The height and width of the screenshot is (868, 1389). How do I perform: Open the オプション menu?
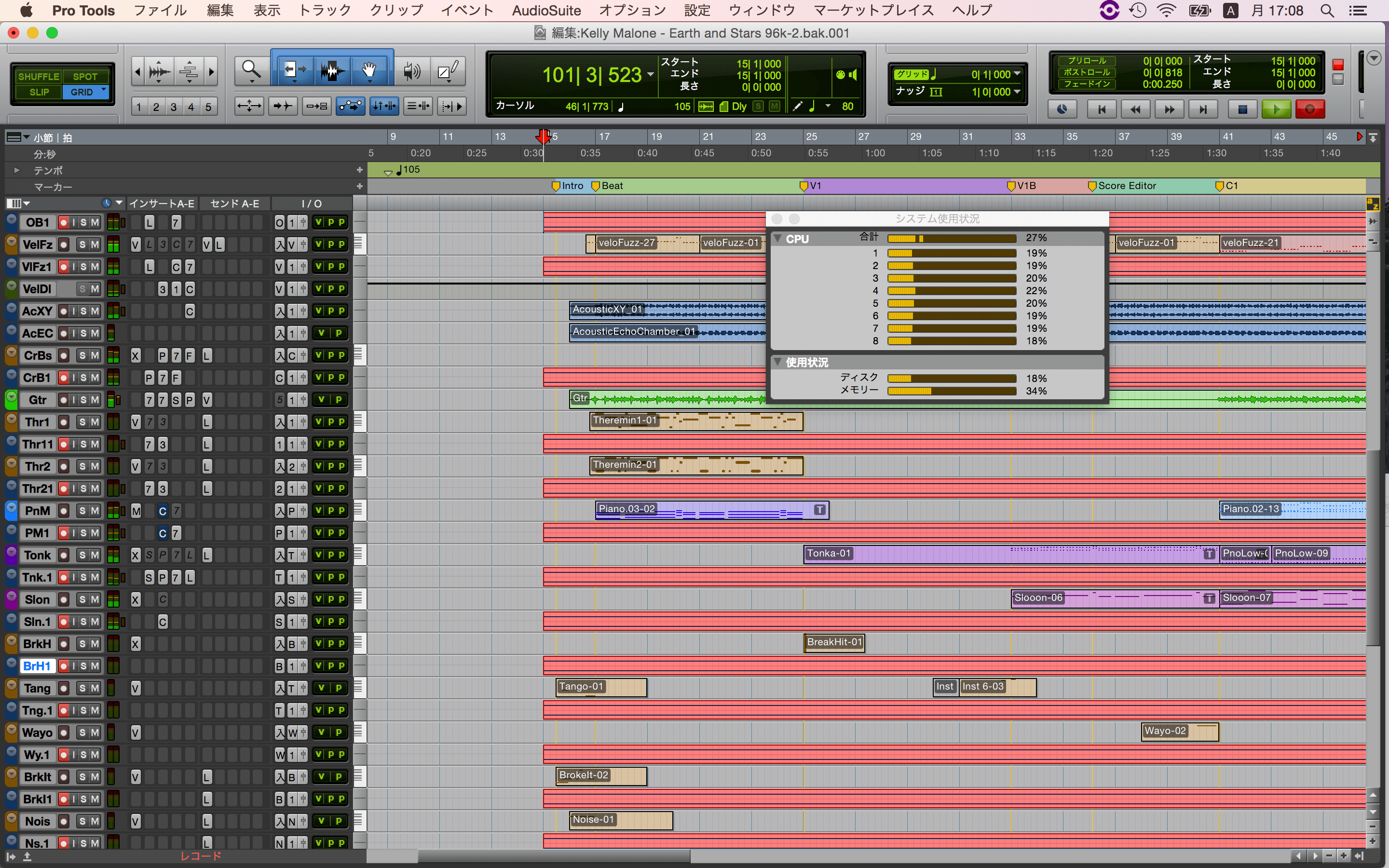[x=632, y=10]
